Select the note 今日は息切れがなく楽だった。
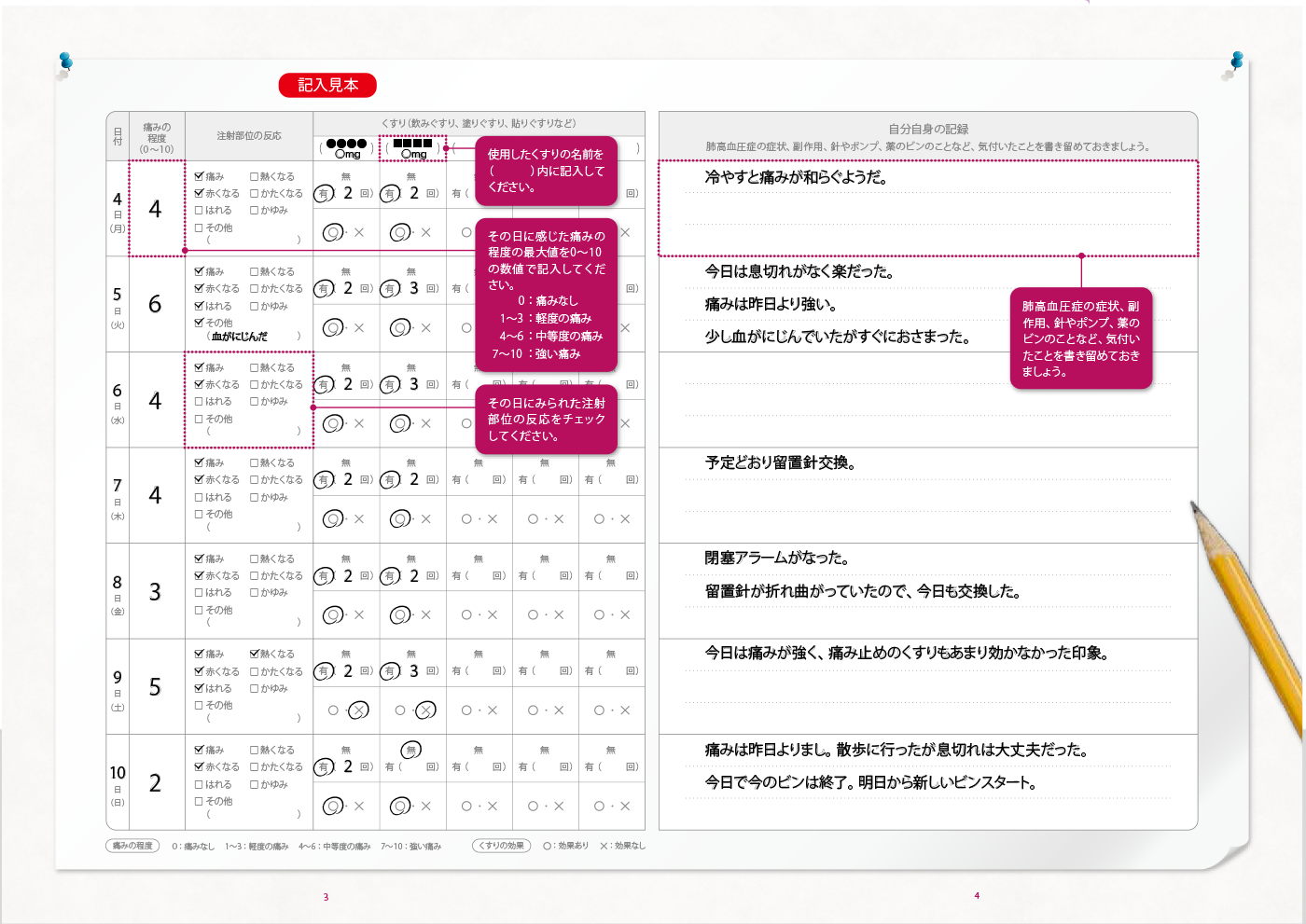Screen dimensions: 1306x924 (799, 272)
